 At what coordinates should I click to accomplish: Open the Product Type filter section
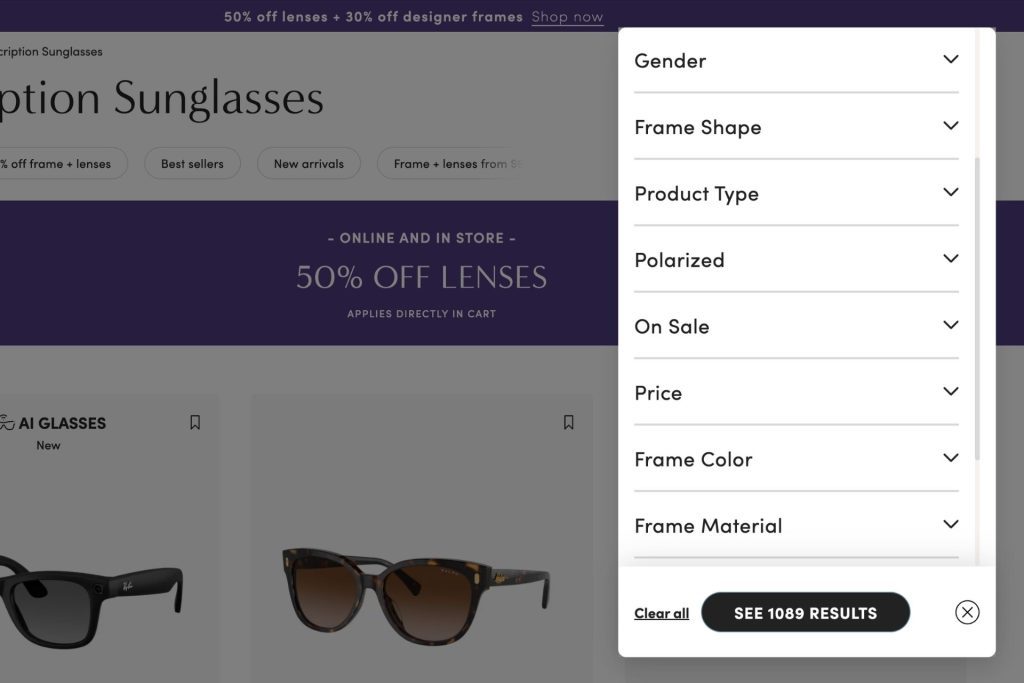point(796,193)
